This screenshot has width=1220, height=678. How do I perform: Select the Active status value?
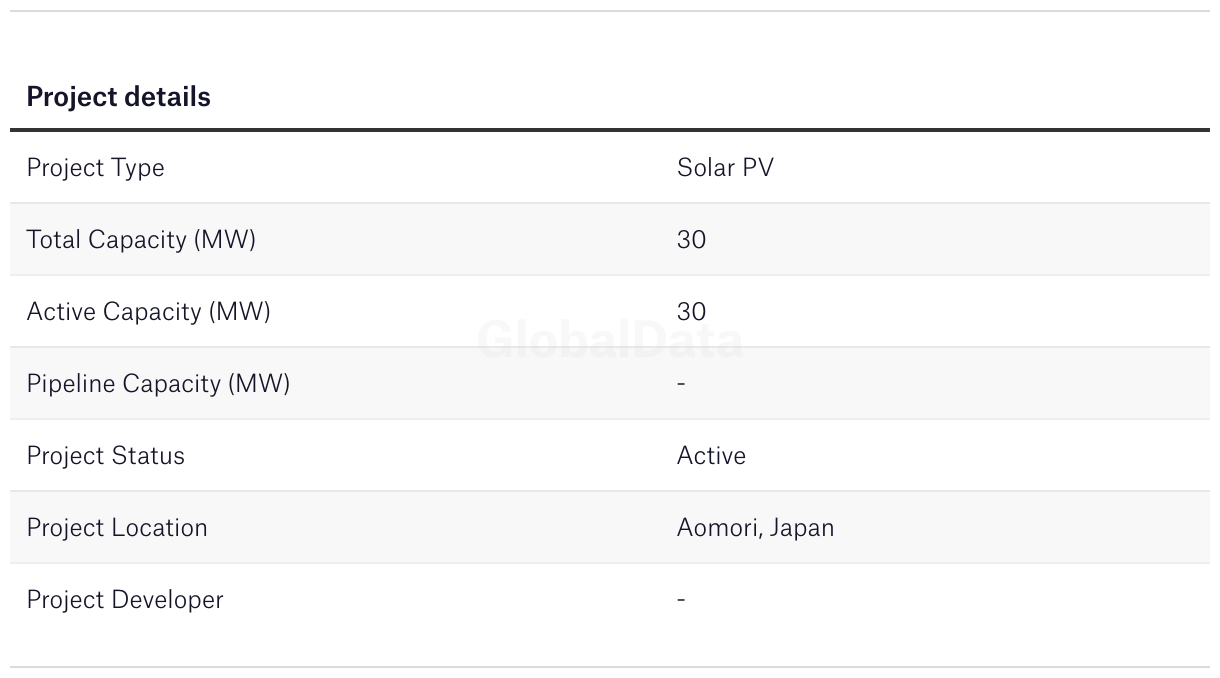click(x=711, y=456)
